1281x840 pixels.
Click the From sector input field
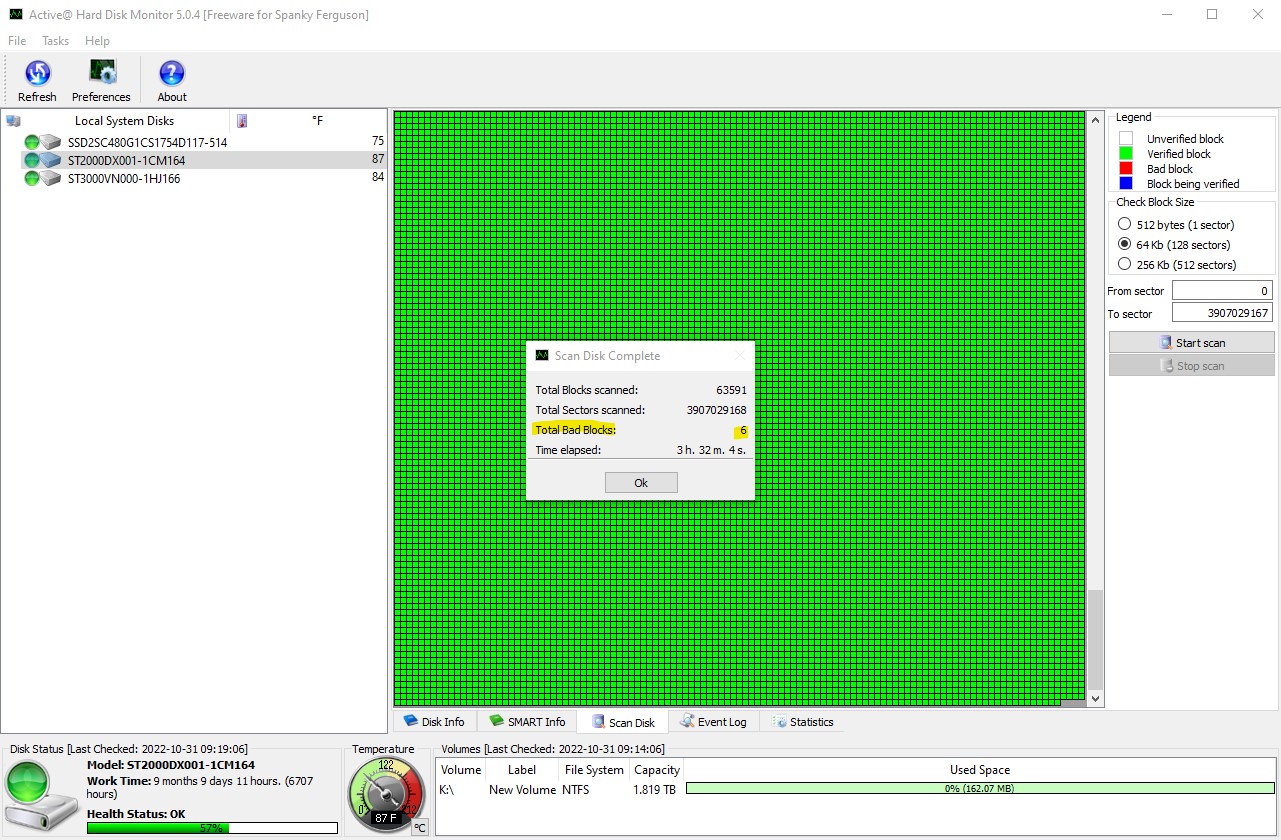1221,291
